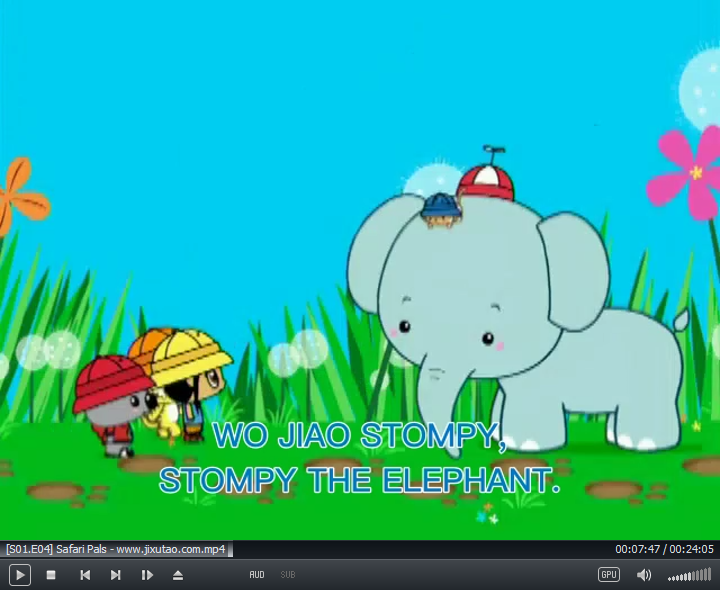Adjust the volume level bars
The width and height of the screenshot is (720, 590).
689,575
